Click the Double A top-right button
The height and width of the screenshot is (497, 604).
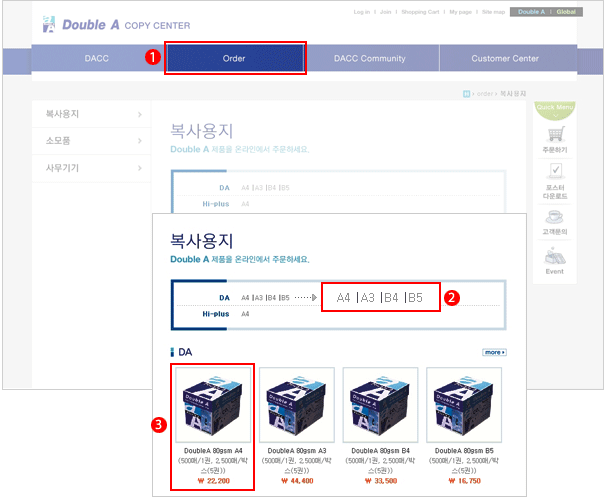point(531,12)
